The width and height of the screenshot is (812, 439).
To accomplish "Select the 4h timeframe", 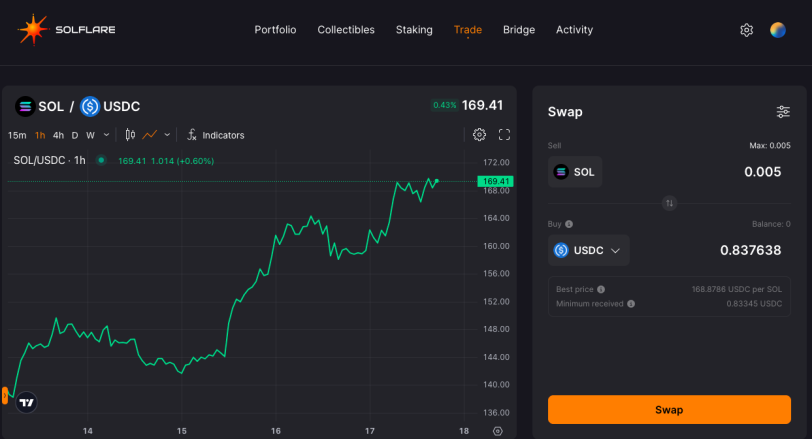I will (x=59, y=135).
